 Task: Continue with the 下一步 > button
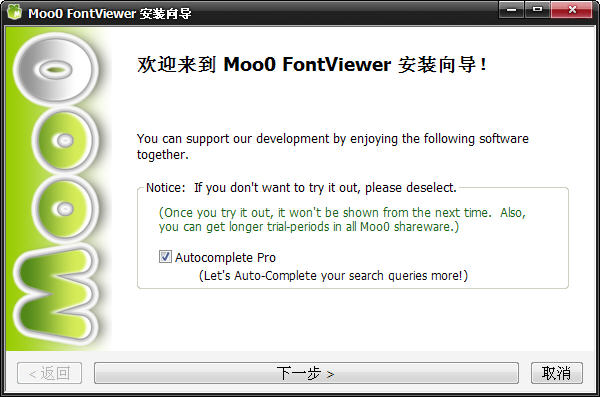tap(306, 373)
